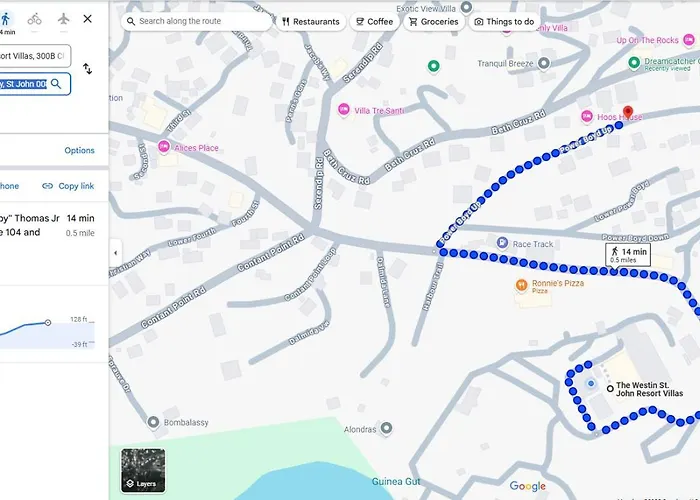Screen dimensions: 700x500
Task: Filter by Restaurants chip
Action: point(311,21)
